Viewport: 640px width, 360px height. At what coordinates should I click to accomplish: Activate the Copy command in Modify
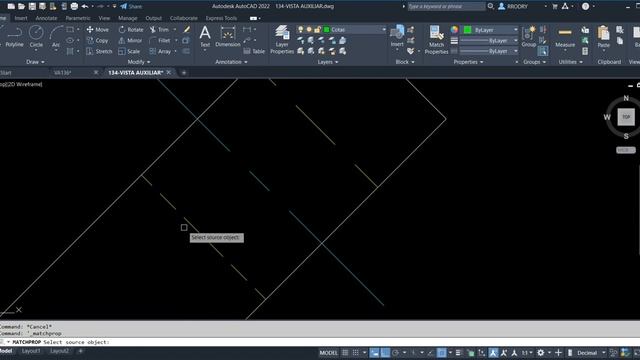pyautogui.click(x=98, y=40)
